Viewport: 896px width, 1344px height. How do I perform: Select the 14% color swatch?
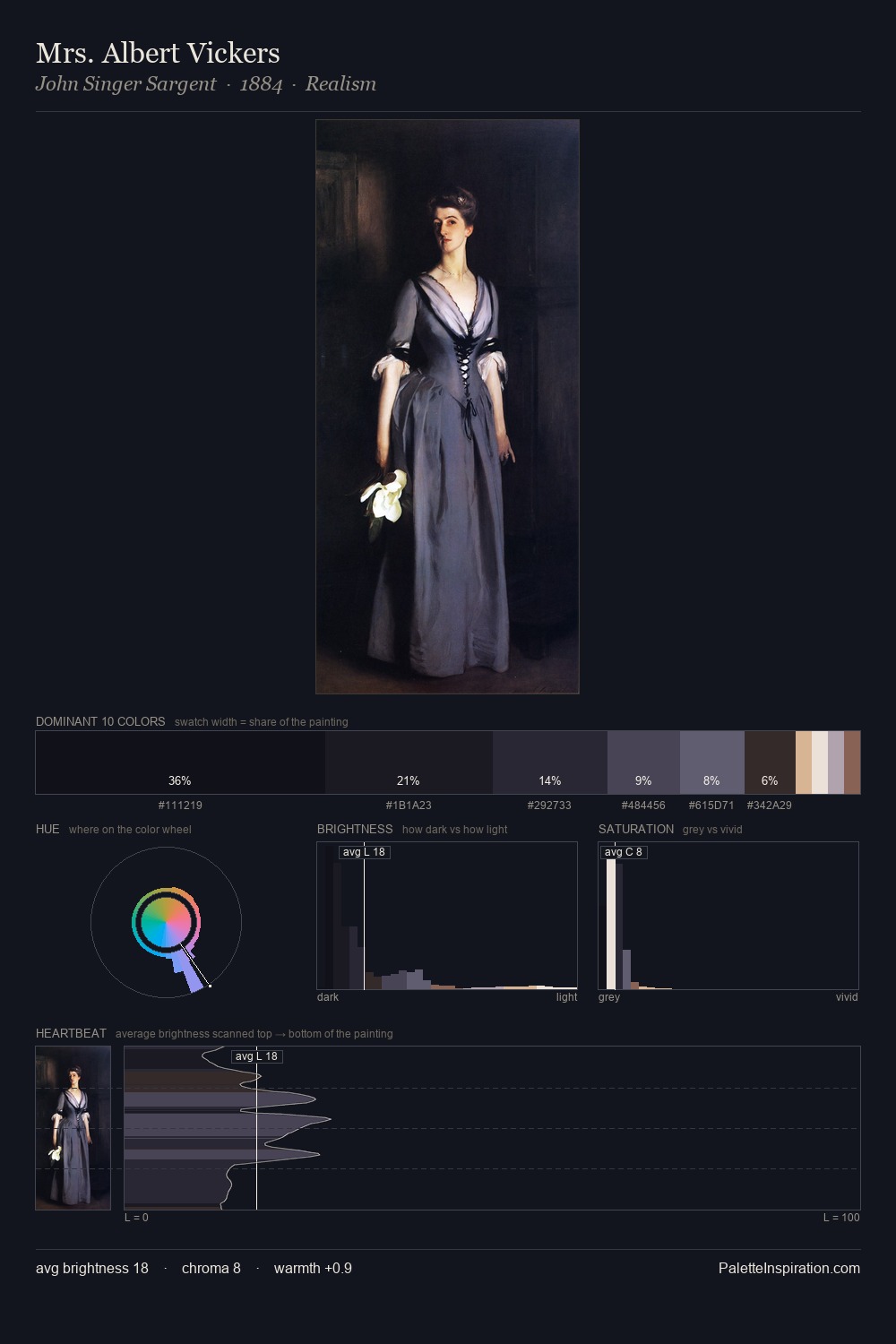pyautogui.click(x=550, y=762)
